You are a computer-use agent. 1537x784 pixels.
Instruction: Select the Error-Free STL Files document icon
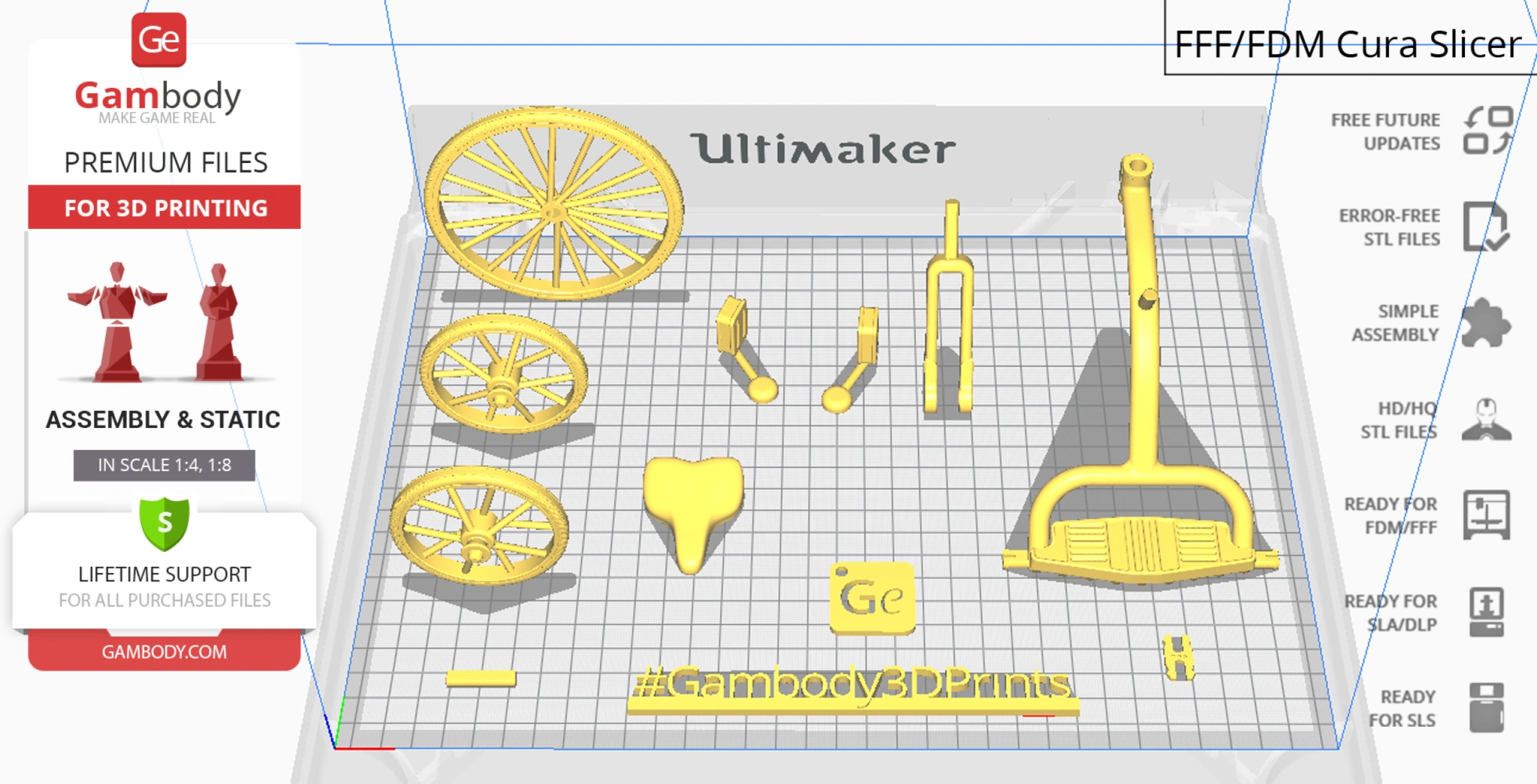click(x=1485, y=228)
